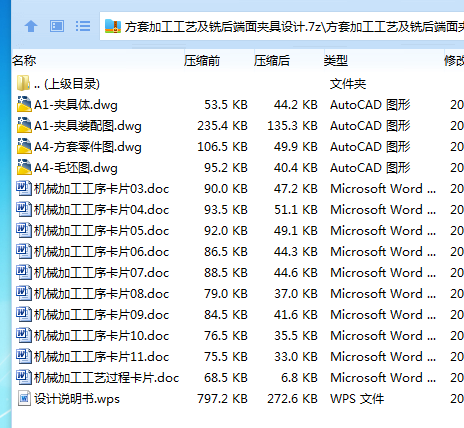Select file 机械加工工序卡片09.doc
464x428 pixels.
[x=102, y=315]
